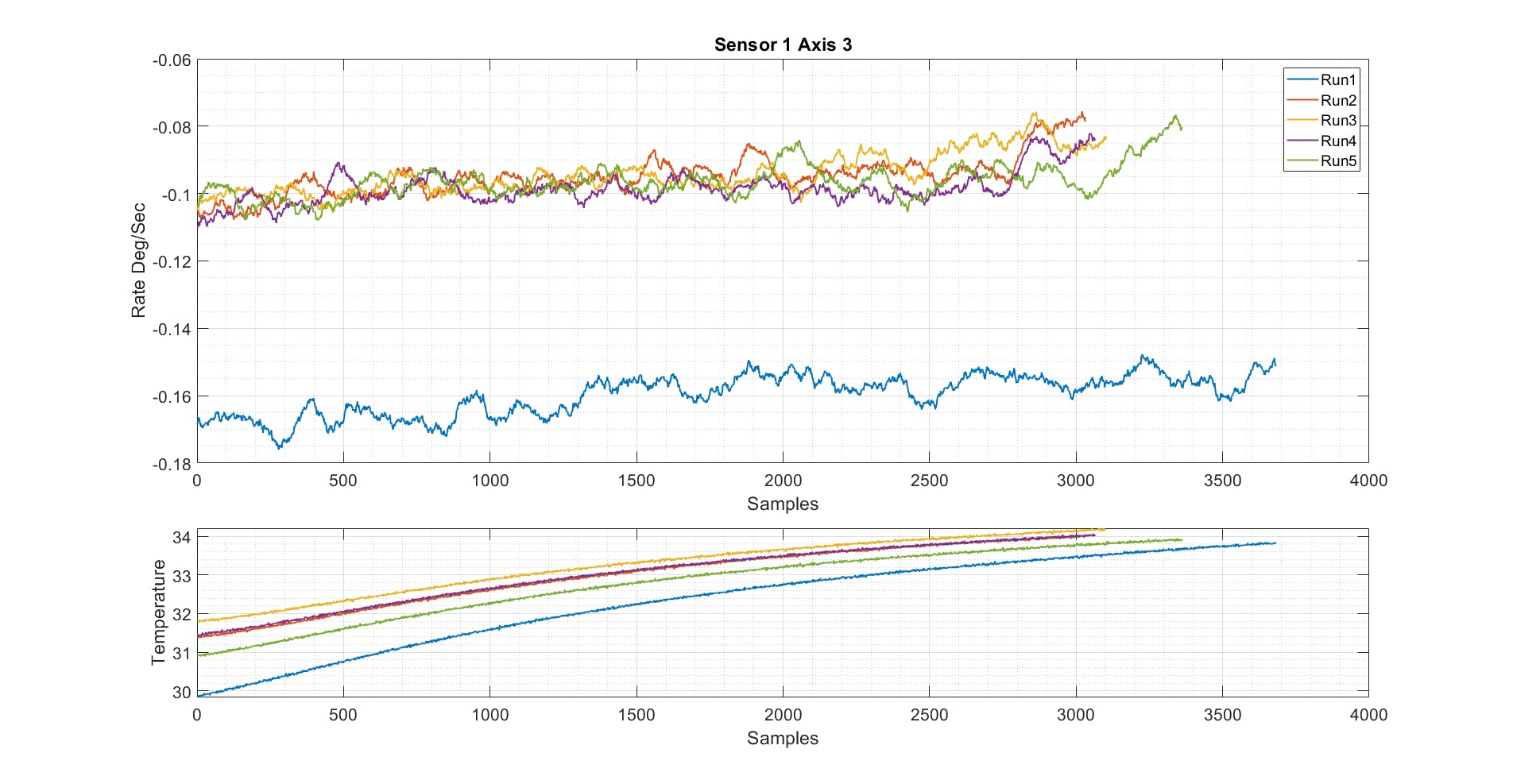Screen dimensions: 1513x784
Task: Click the green line sample beside Run5
Action: click(1302, 160)
